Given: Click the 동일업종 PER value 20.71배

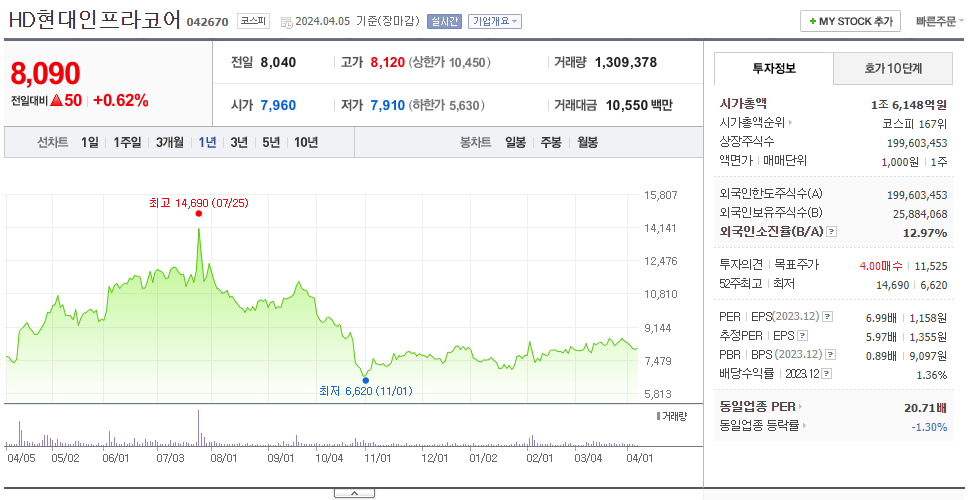Looking at the screenshot, I should (925, 407).
